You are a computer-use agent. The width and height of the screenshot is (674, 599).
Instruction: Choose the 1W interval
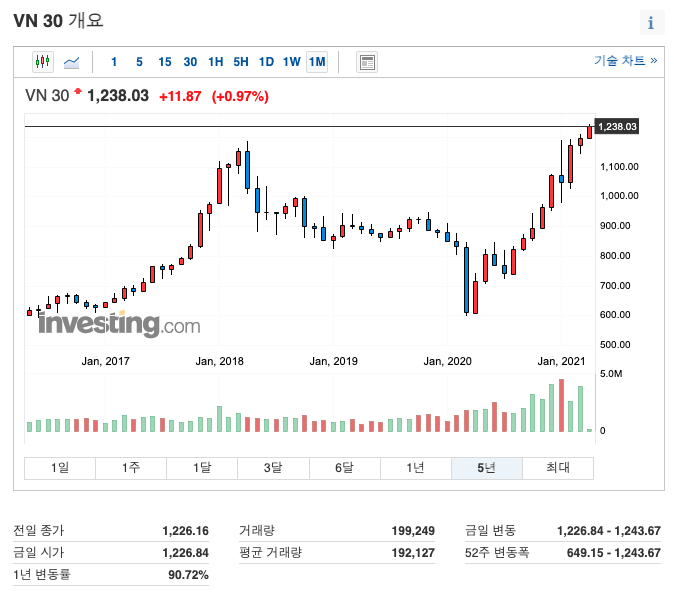[x=291, y=62]
